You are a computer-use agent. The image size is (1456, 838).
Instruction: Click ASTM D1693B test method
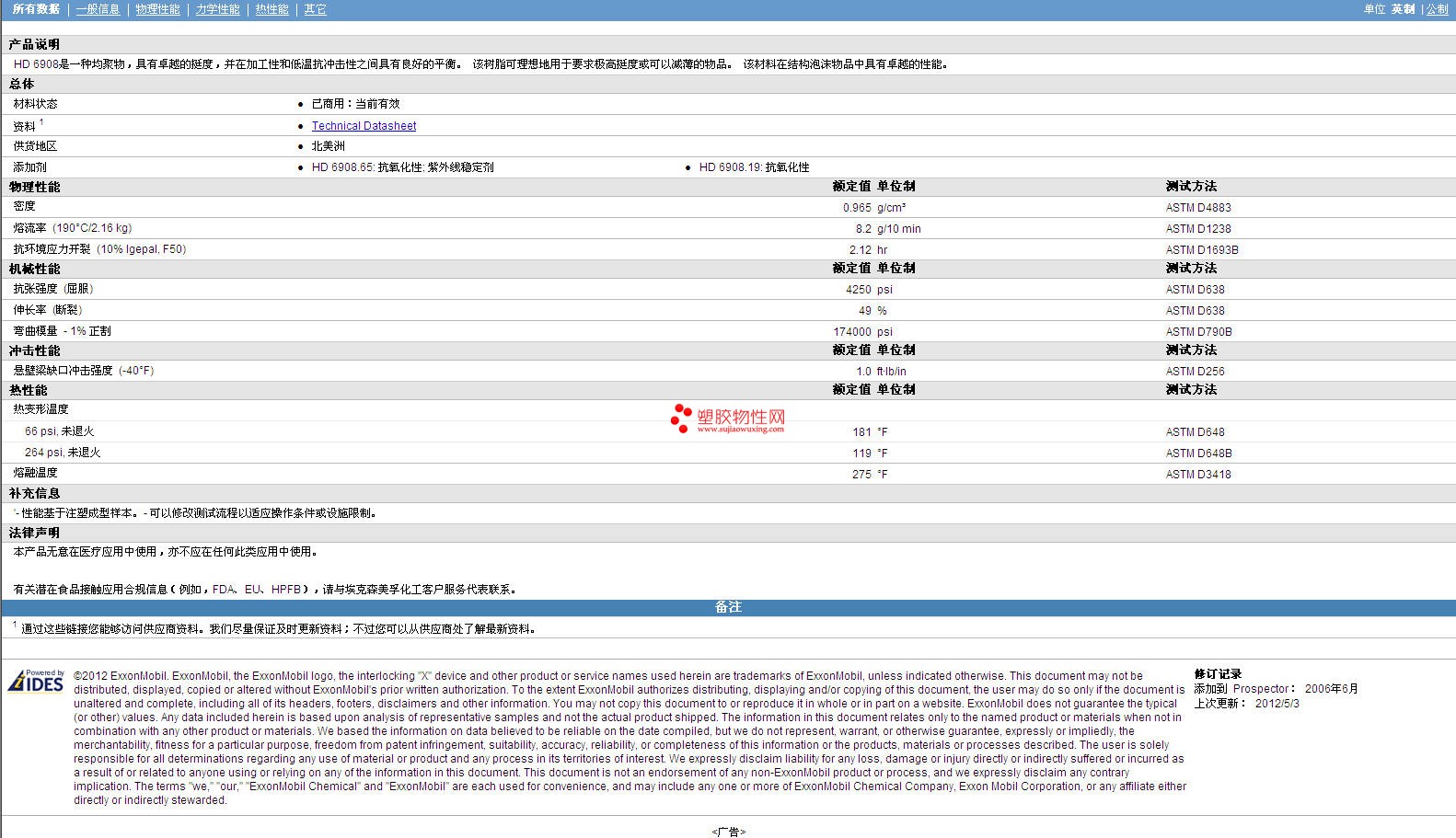(1202, 250)
